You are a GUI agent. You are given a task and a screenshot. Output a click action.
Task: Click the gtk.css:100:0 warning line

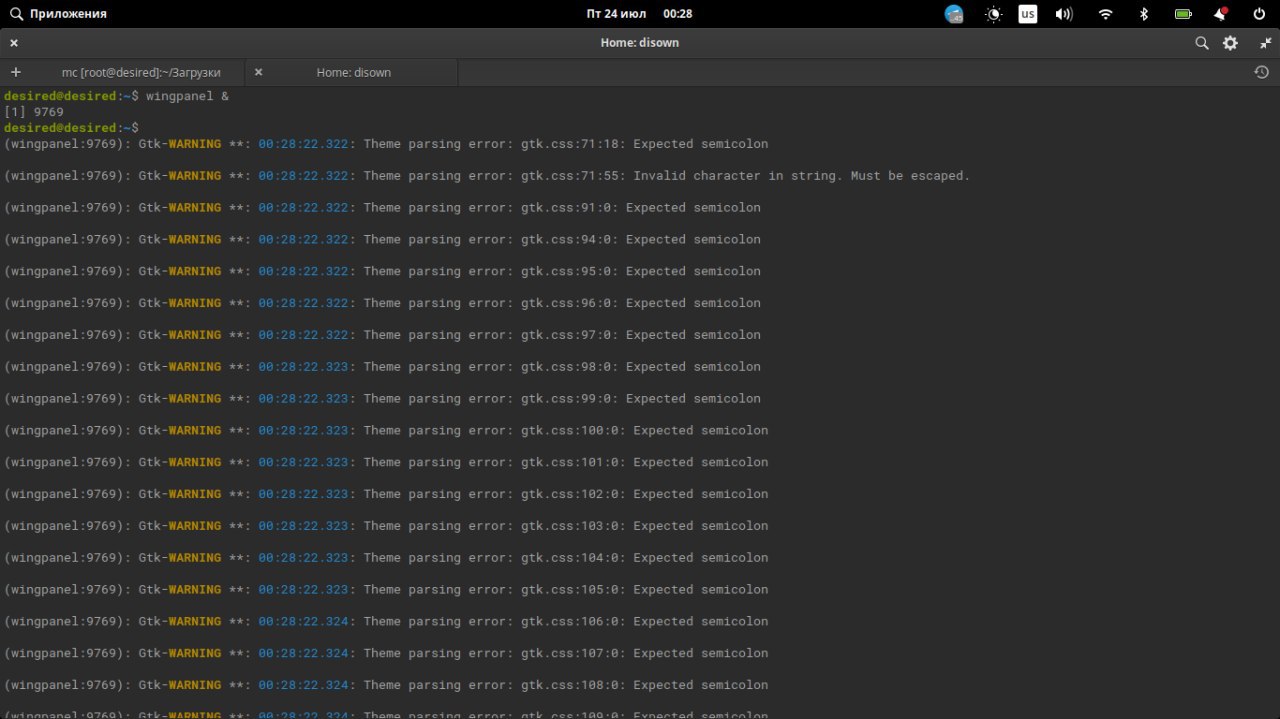pyautogui.click(x=386, y=430)
